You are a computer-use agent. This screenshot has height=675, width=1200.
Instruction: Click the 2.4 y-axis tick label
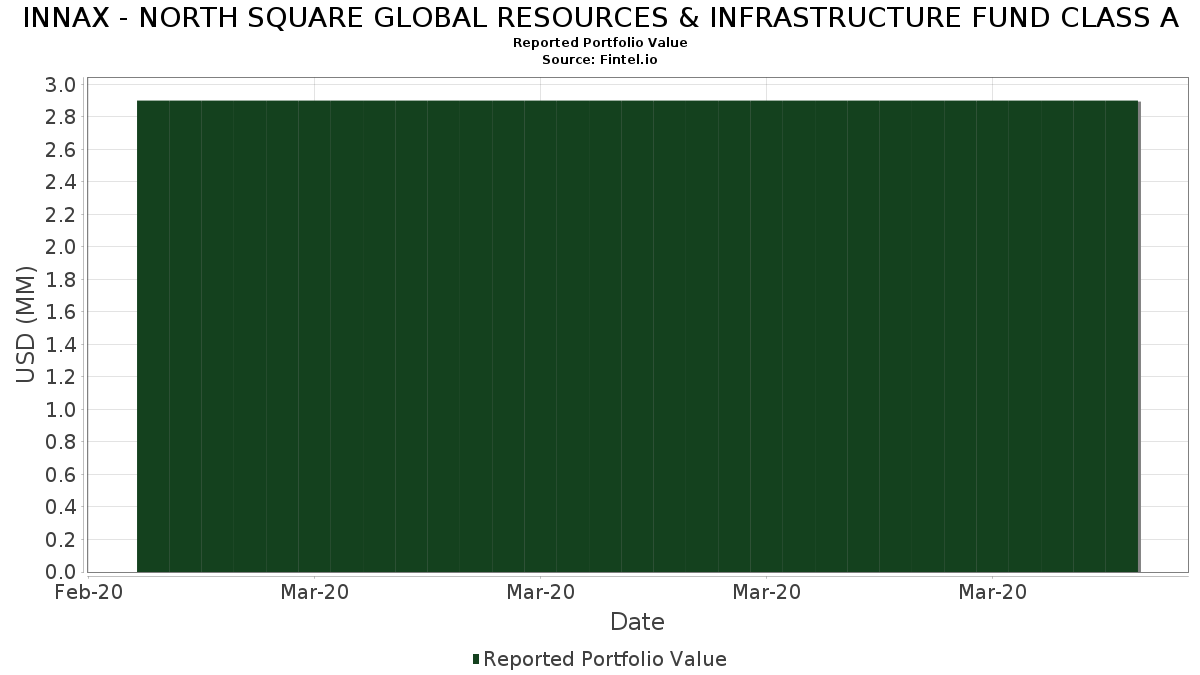(x=61, y=182)
